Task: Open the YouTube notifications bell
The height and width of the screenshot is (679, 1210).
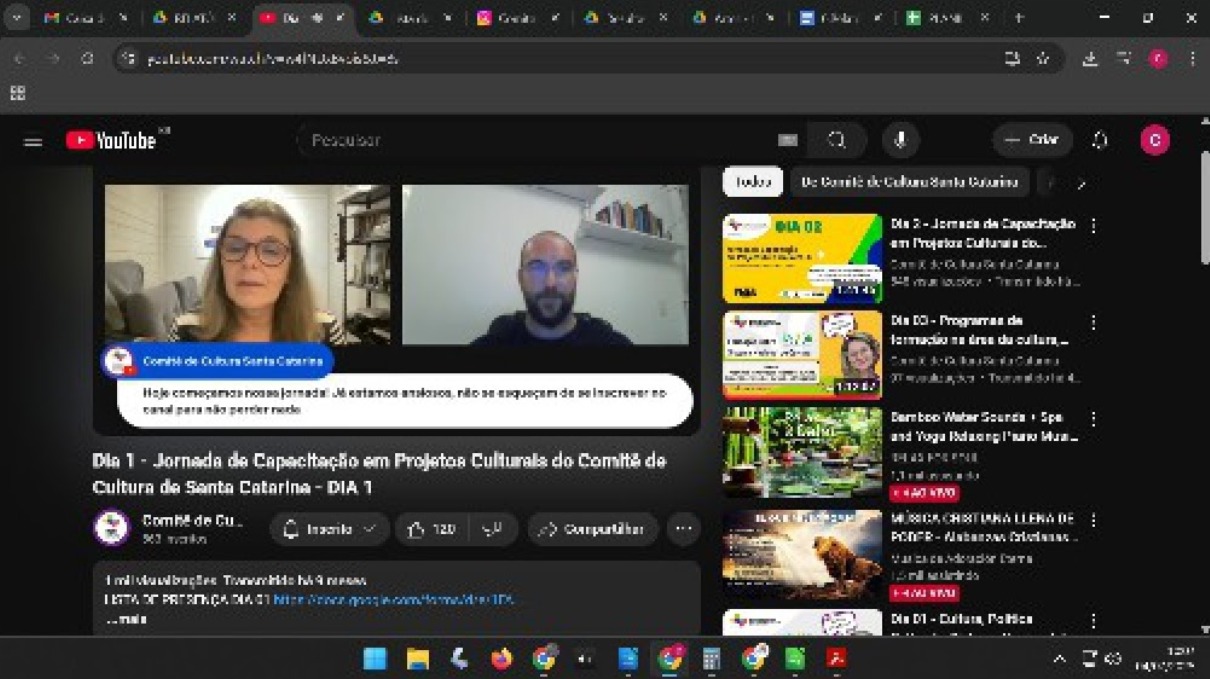Action: (x=1100, y=141)
